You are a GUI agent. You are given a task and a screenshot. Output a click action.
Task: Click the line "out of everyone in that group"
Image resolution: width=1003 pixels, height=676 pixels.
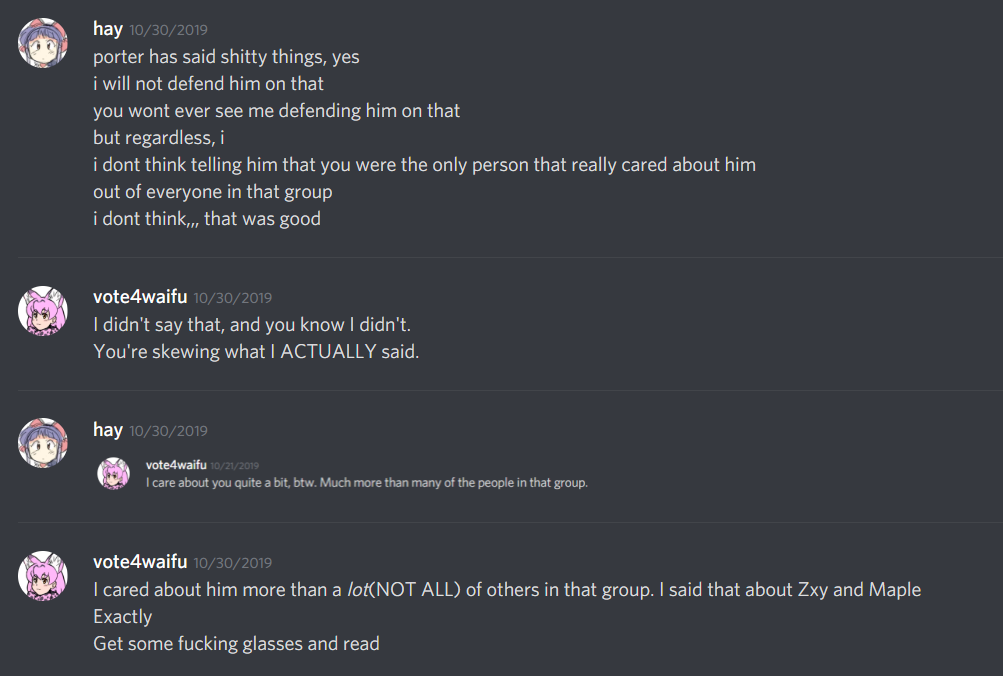[x=212, y=191]
